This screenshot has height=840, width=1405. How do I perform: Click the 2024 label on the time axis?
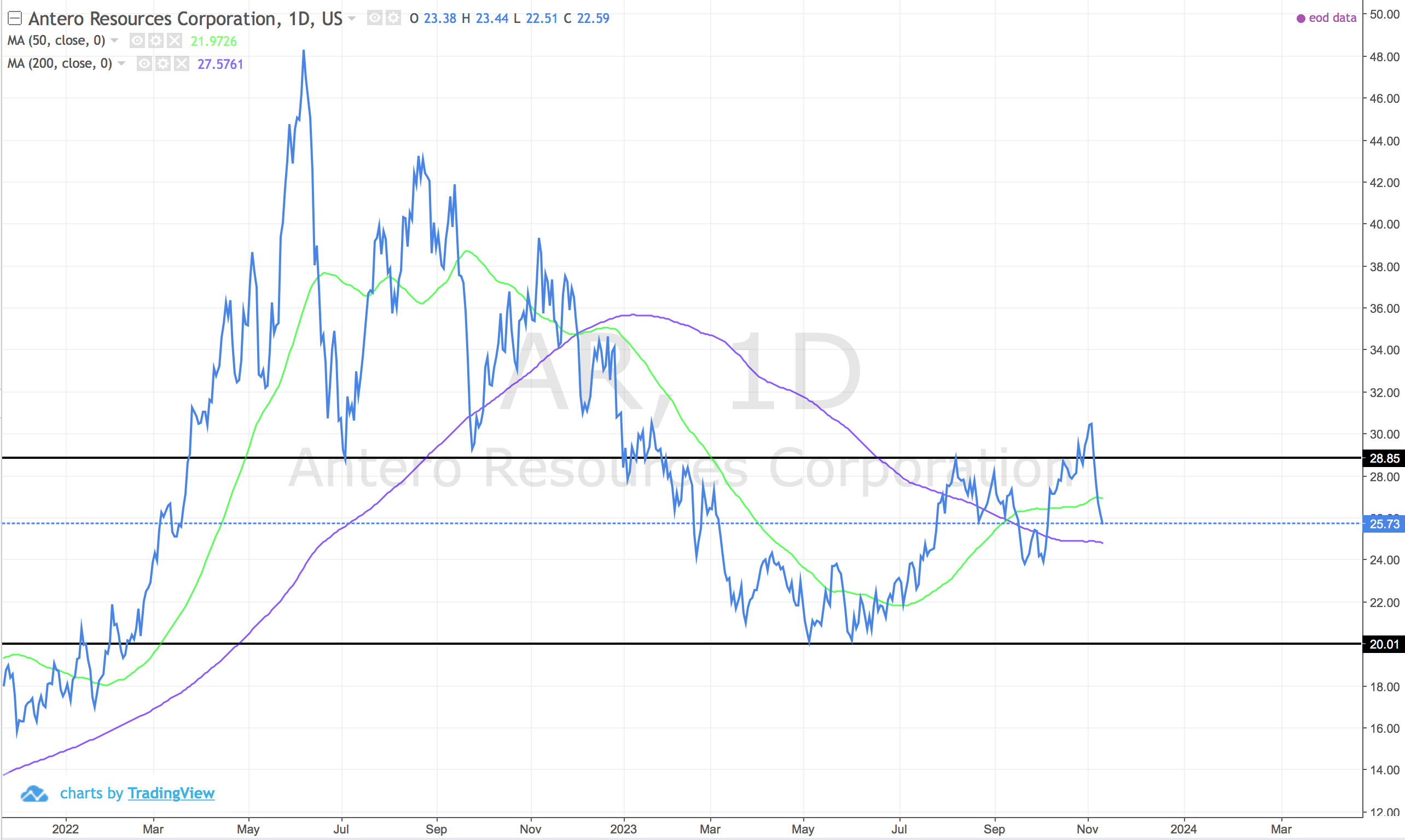pyautogui.click(x=1183, y=829)
